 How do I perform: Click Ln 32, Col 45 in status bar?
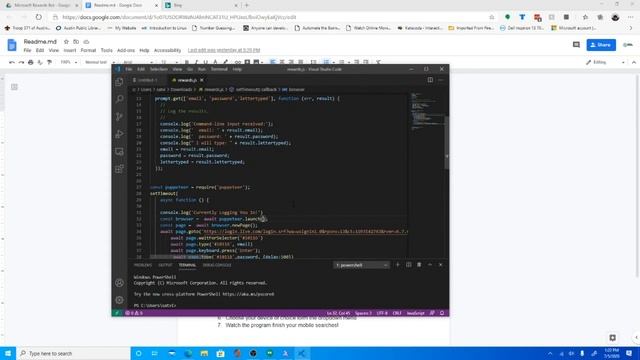338,313
